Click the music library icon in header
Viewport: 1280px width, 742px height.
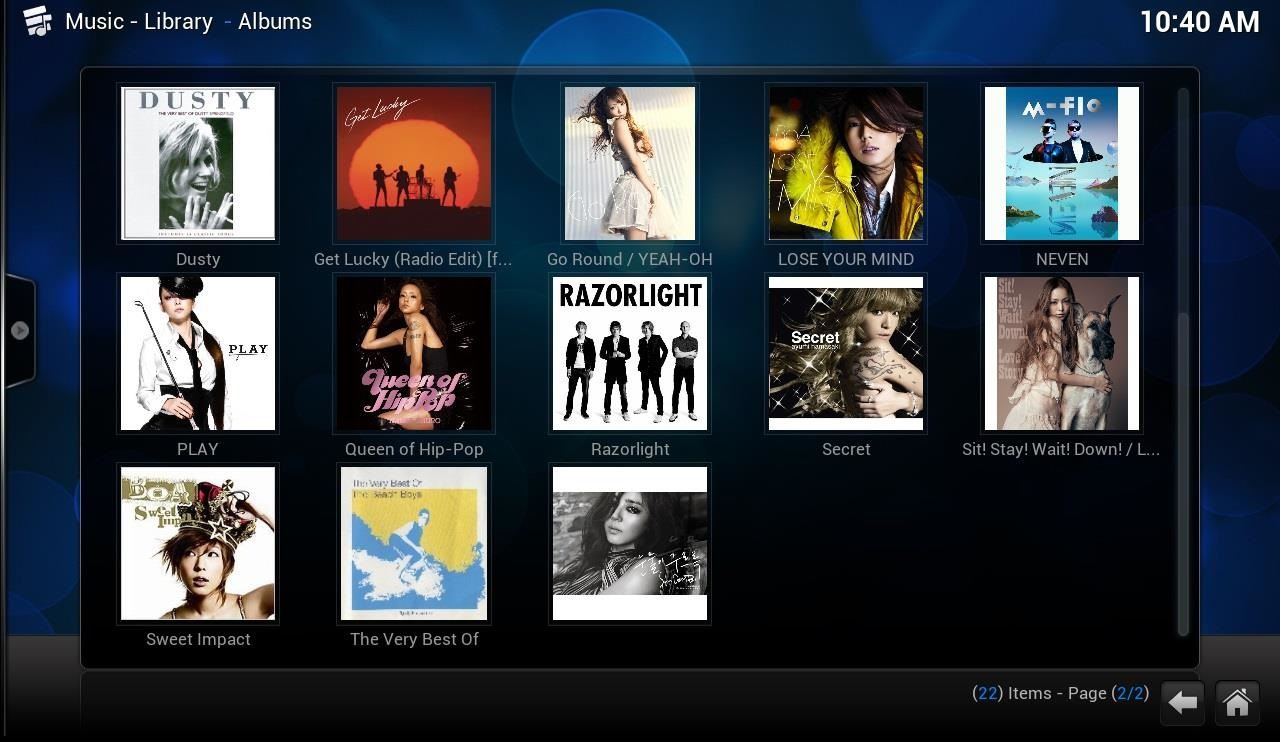pos(37,20)
